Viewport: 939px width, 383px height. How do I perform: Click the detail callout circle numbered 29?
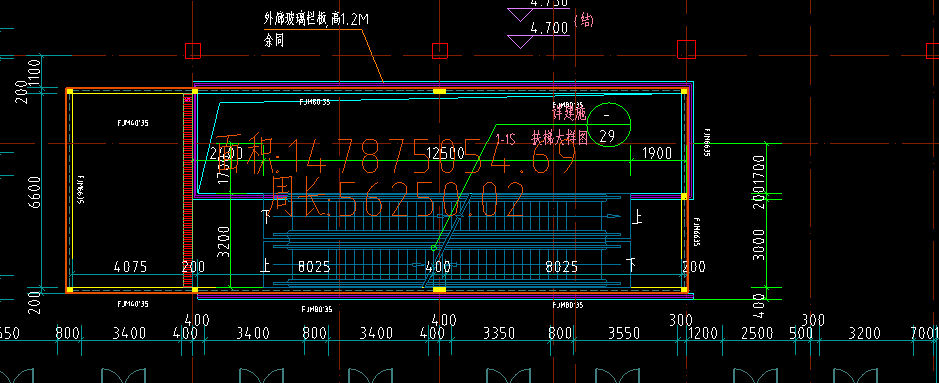click(609, 124)
